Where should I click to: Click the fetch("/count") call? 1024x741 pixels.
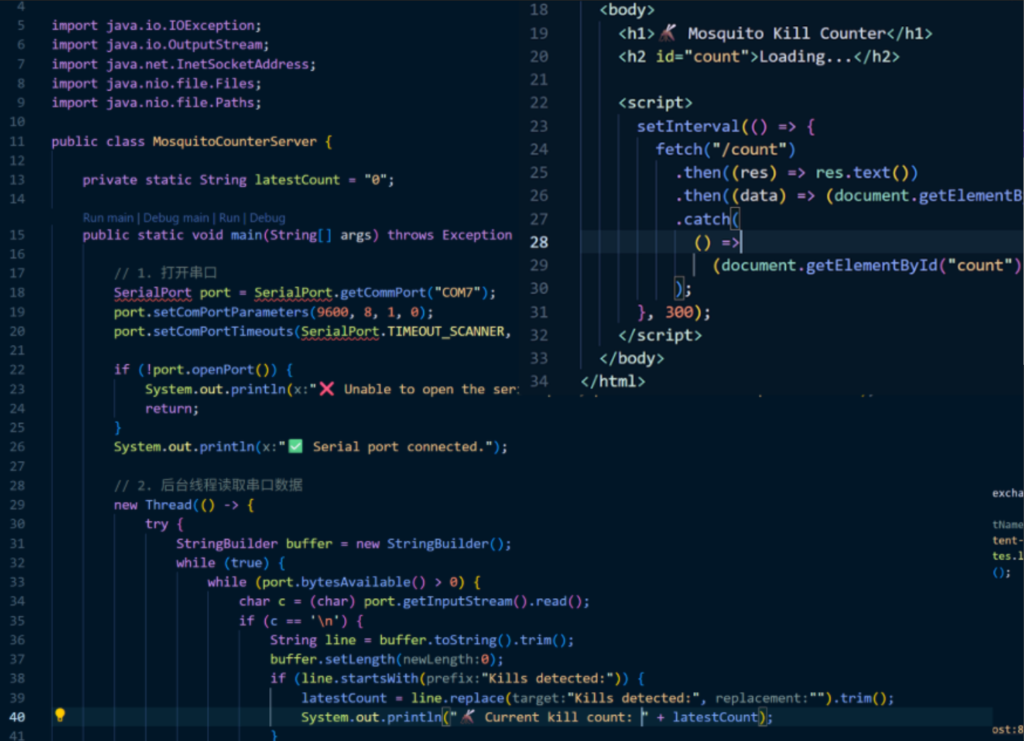tap(726, 150)
